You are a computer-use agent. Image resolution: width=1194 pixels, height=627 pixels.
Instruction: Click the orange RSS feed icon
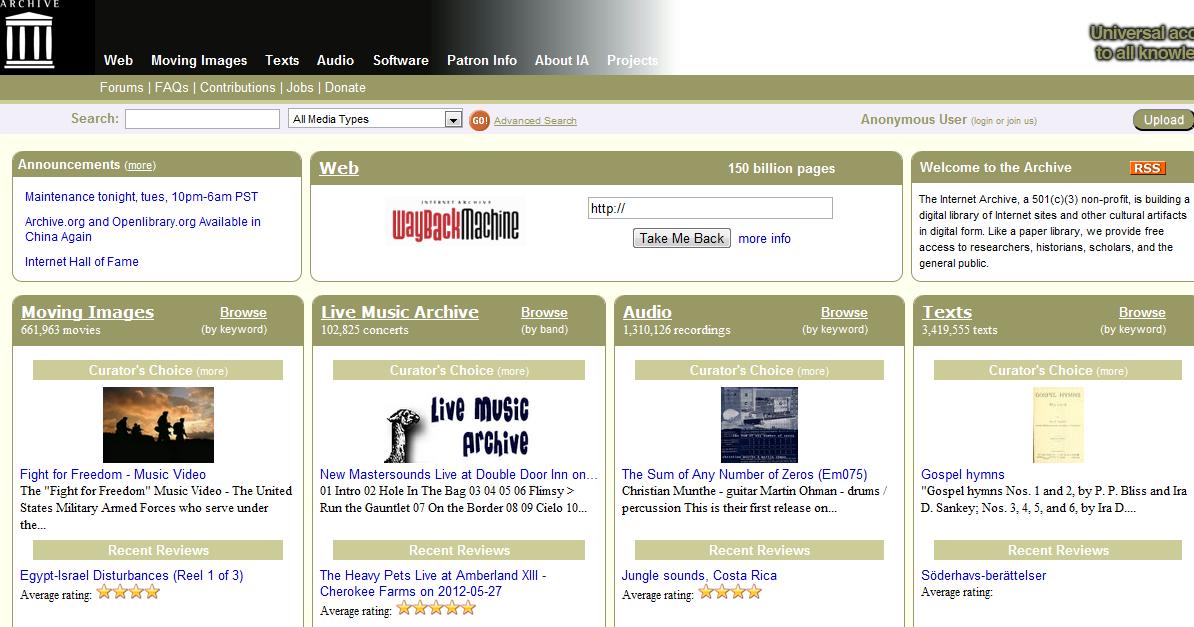[x=1147, y=168]
